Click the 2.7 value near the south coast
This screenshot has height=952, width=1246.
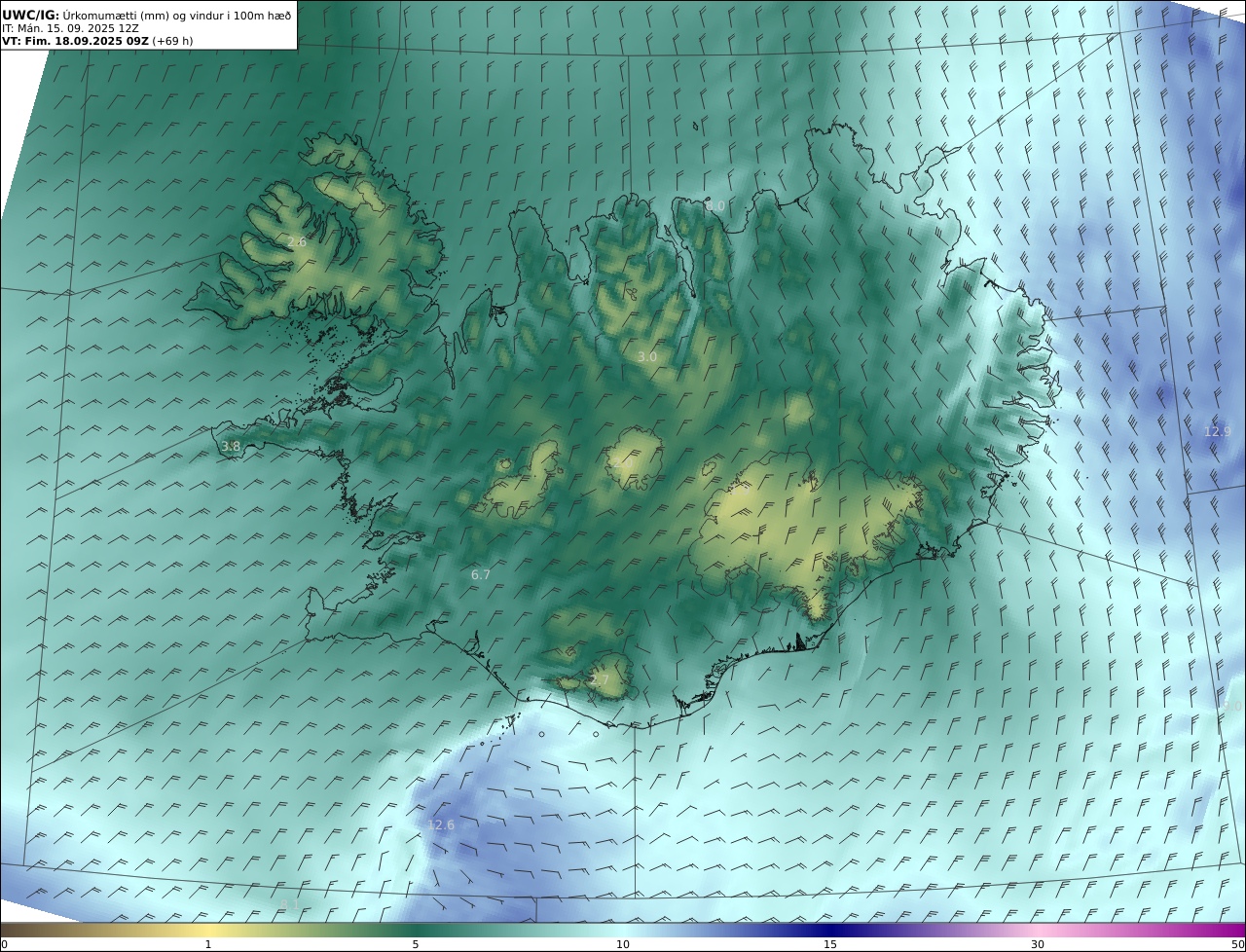tap(599, 680)
